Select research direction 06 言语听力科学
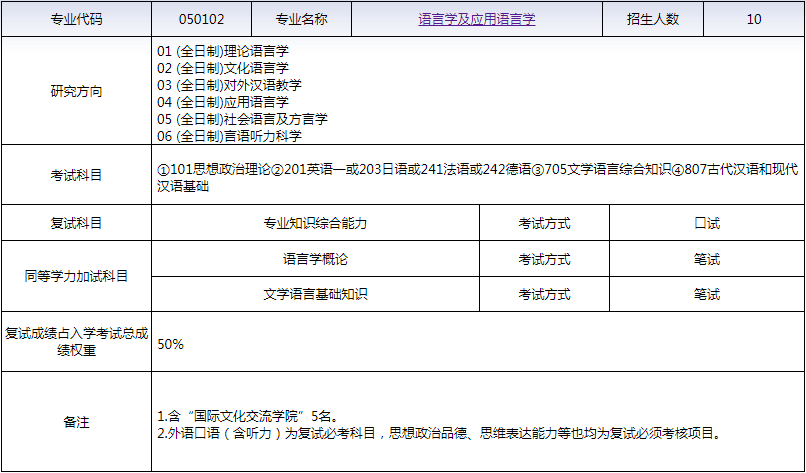The height and width of the screenshot is (473, 806). point(229,136)
